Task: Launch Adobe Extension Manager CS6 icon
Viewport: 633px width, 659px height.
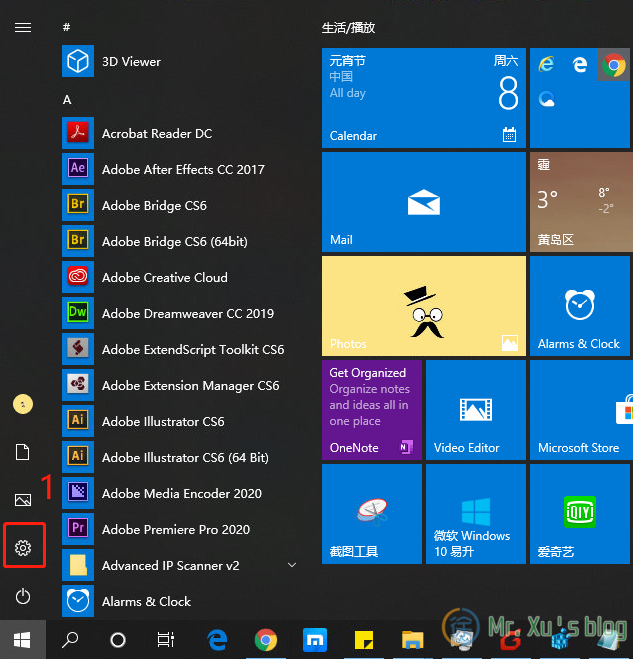Action: point(78,385)
